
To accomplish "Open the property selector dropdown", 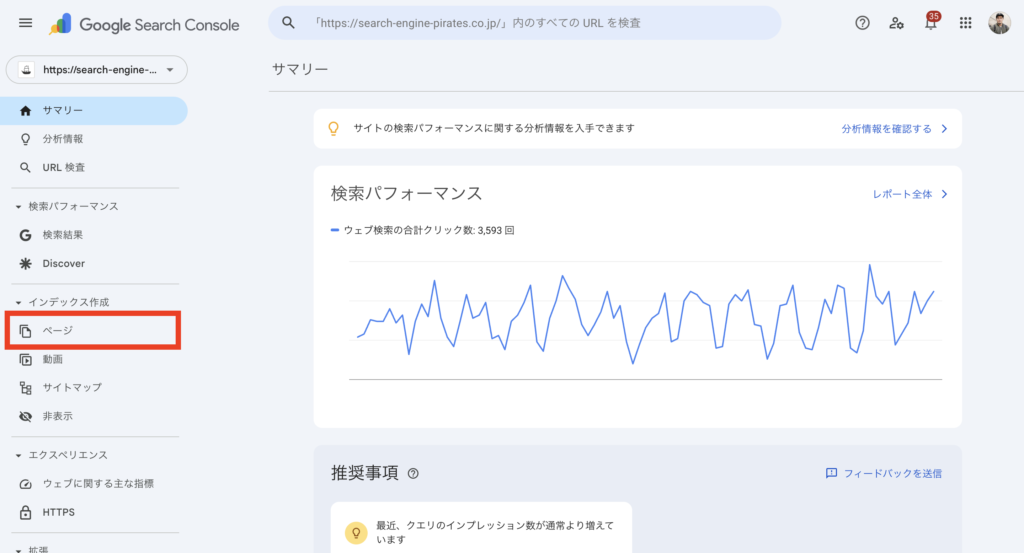I will [97, 70].
